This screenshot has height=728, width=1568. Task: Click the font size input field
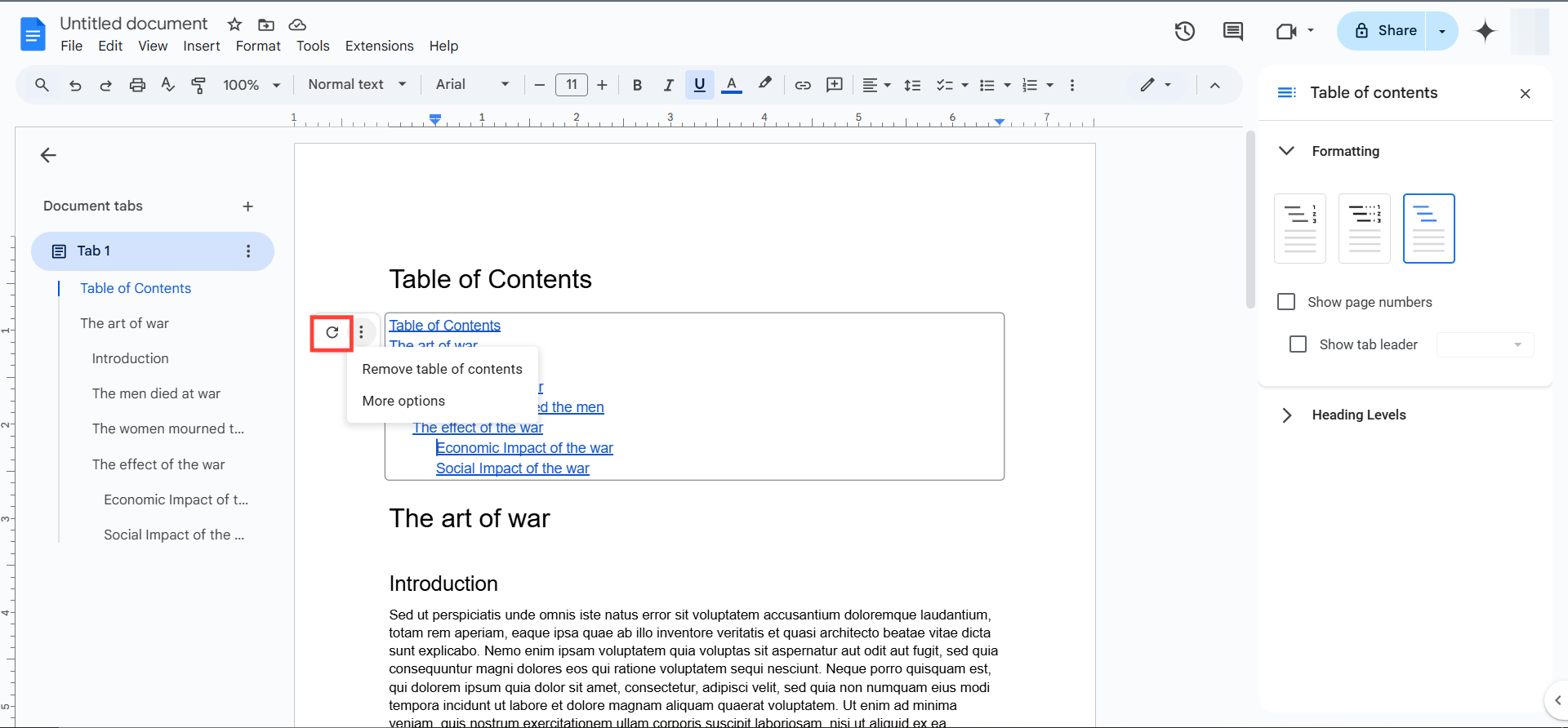click(x=571, y=85)
